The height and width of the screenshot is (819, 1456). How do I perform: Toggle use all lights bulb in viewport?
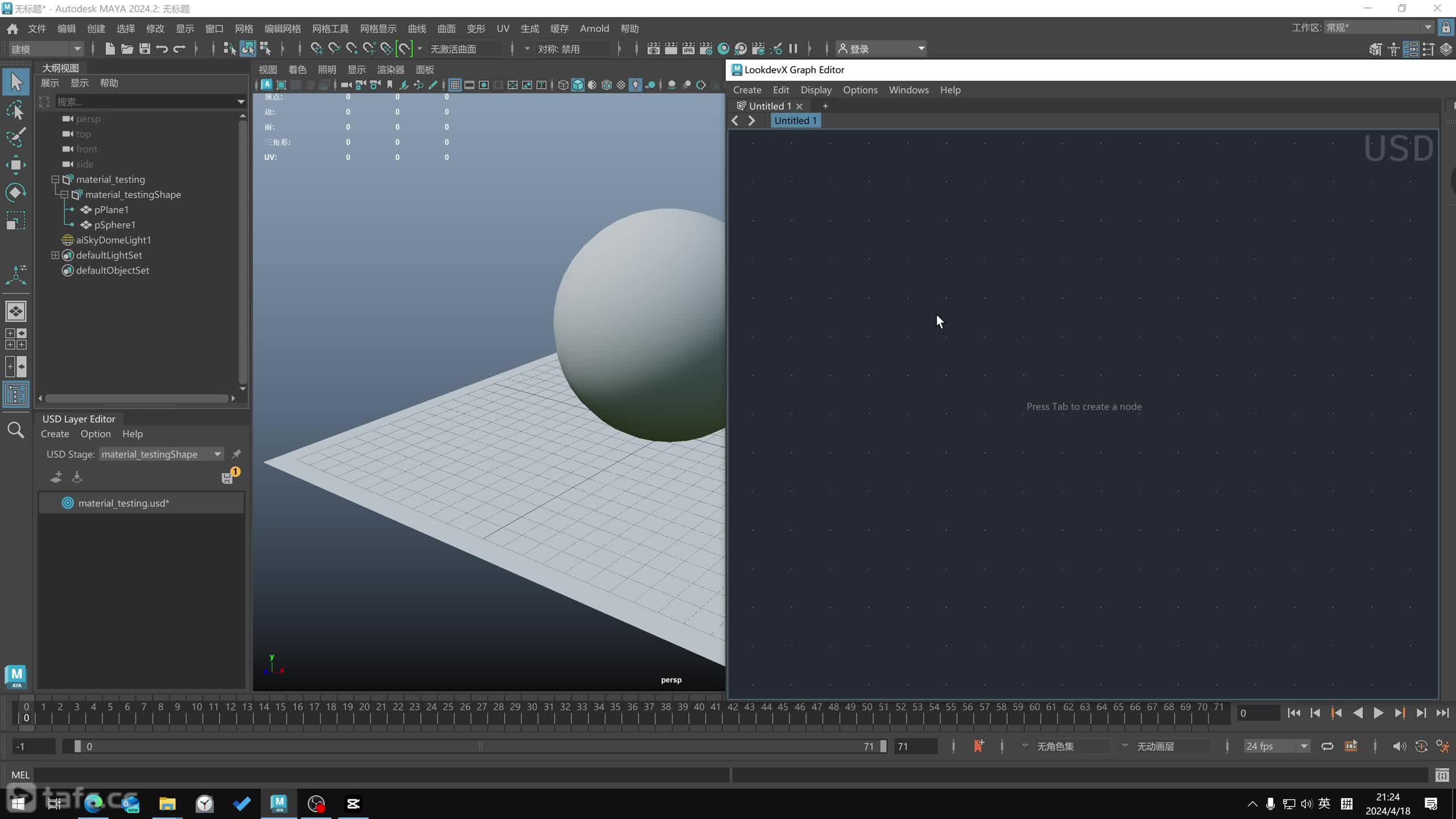(635, 85)
